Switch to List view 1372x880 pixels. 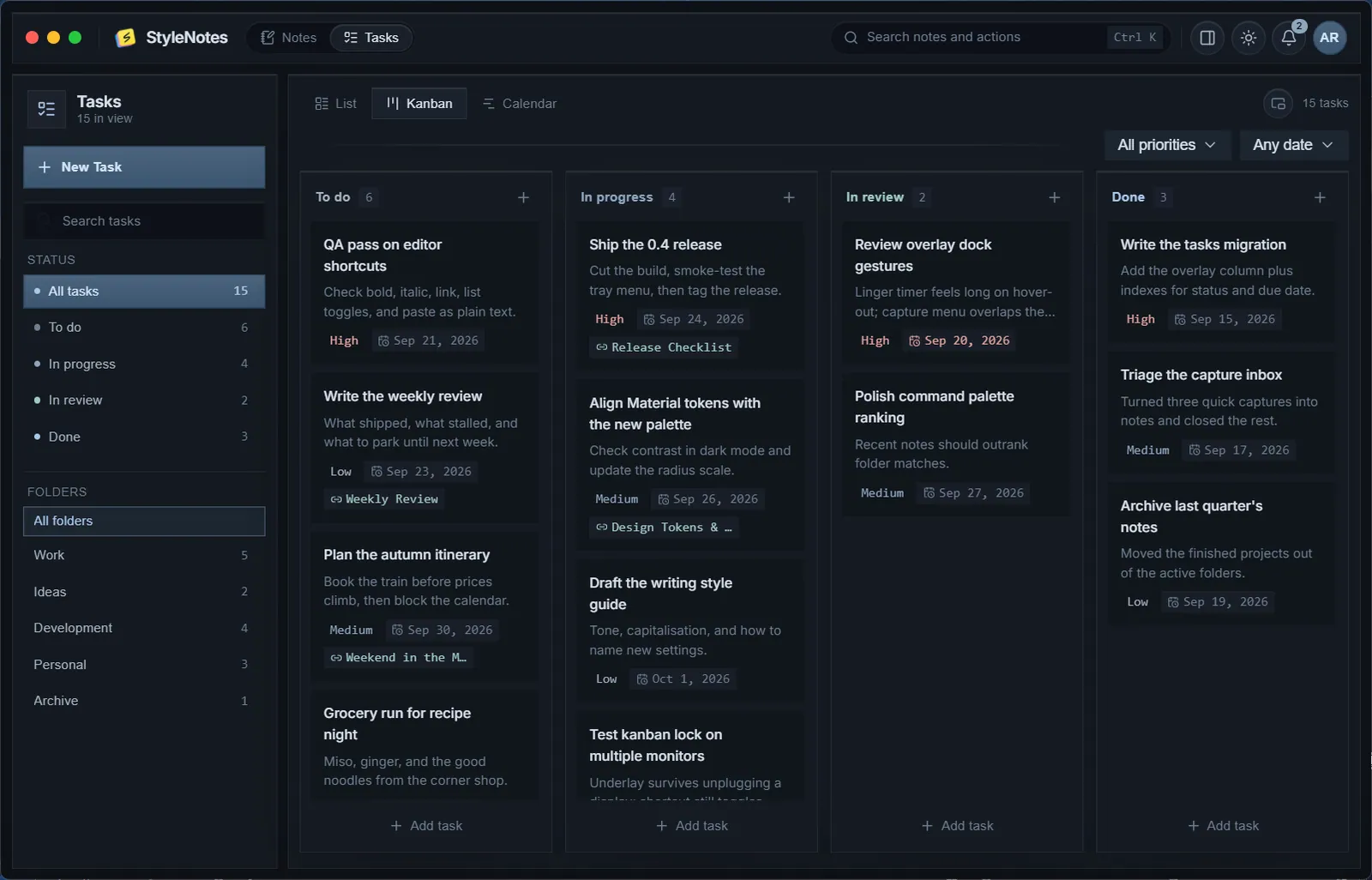(336, 103)
